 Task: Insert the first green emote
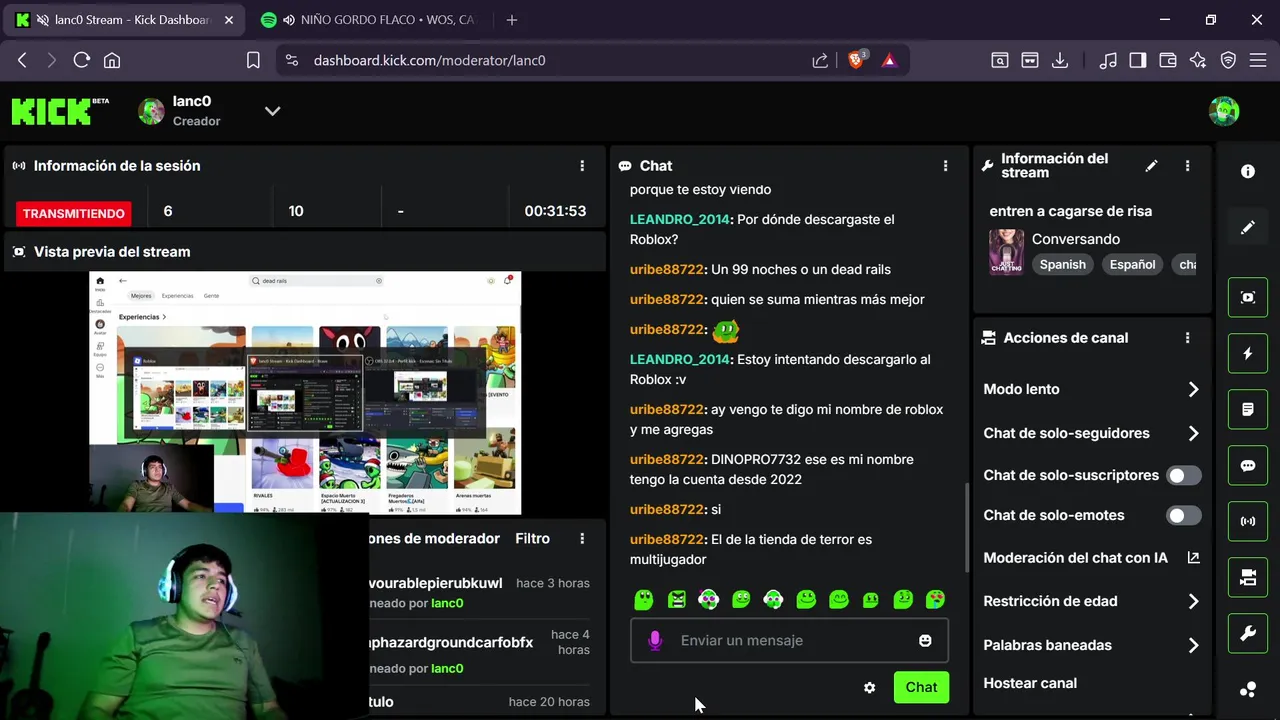tap(644, 600)
